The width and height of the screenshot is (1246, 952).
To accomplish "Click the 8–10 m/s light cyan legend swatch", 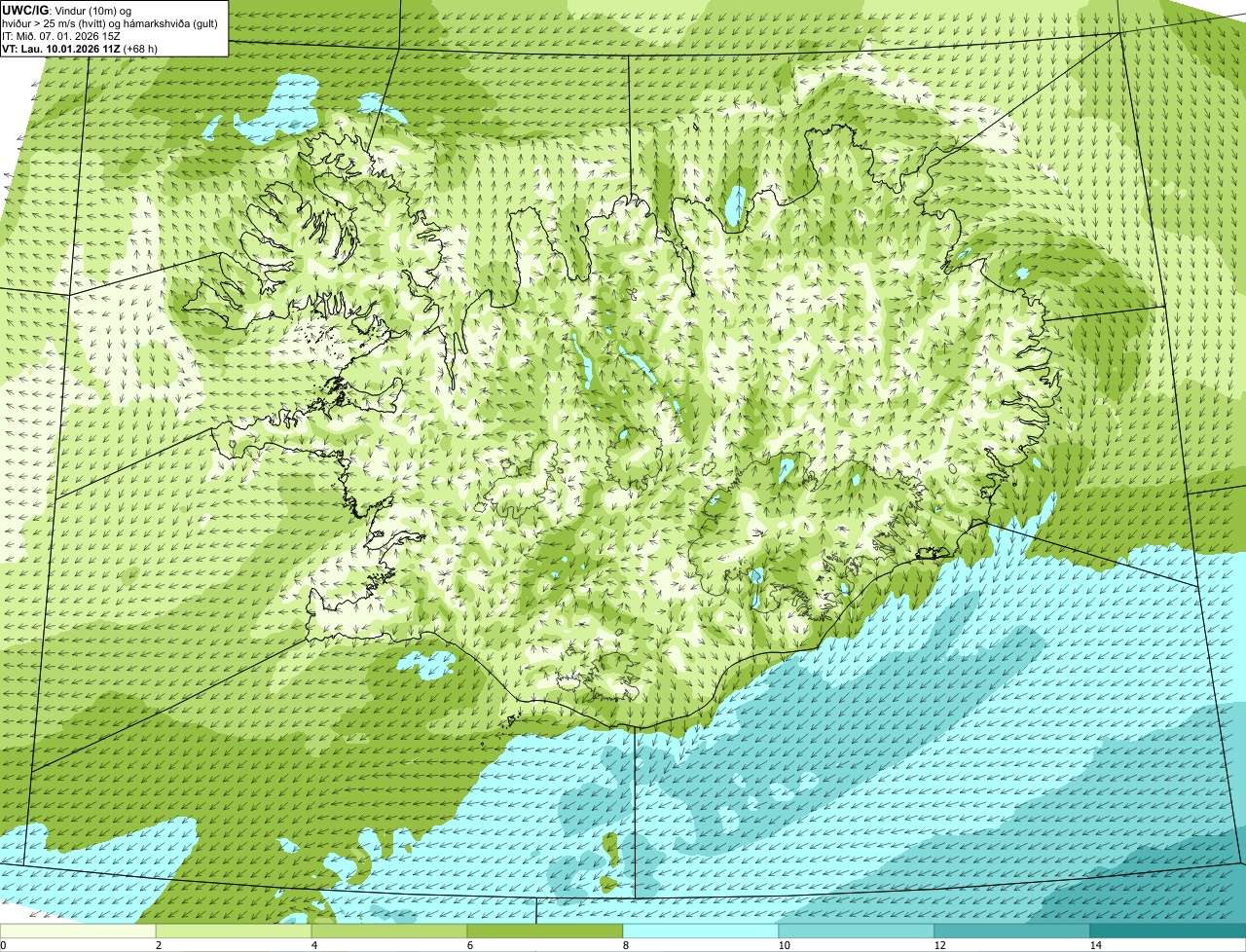I will coord(701,931).
